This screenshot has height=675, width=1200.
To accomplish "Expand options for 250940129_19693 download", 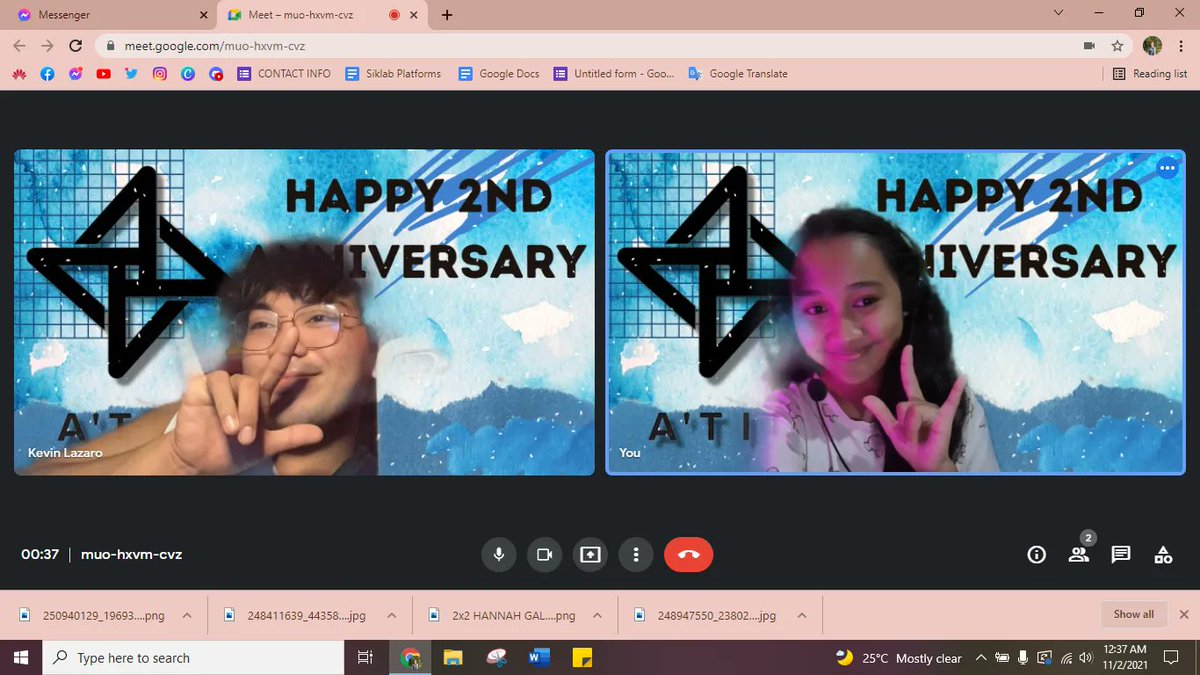I will (187, 616).
